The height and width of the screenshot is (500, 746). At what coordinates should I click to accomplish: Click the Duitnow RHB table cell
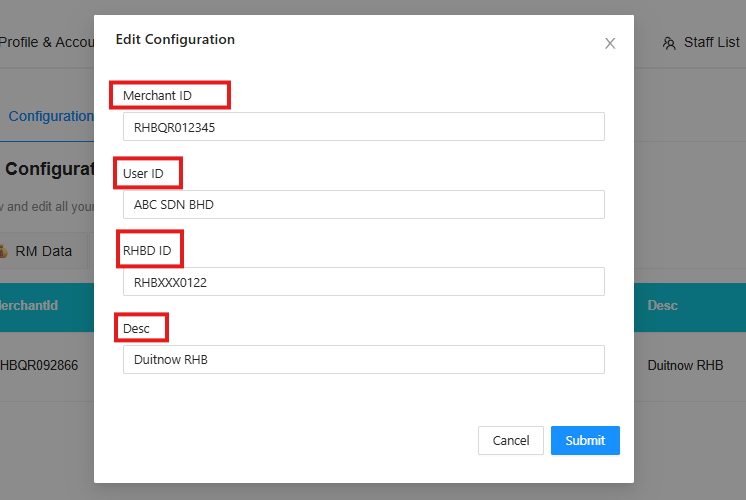[x=685, y=365]
